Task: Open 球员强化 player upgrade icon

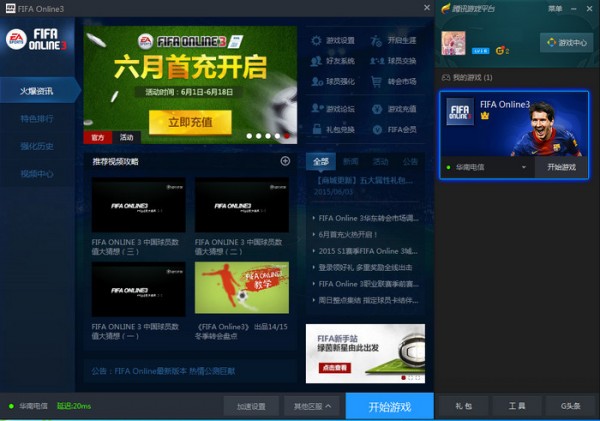Action: (x=317, y=82)
